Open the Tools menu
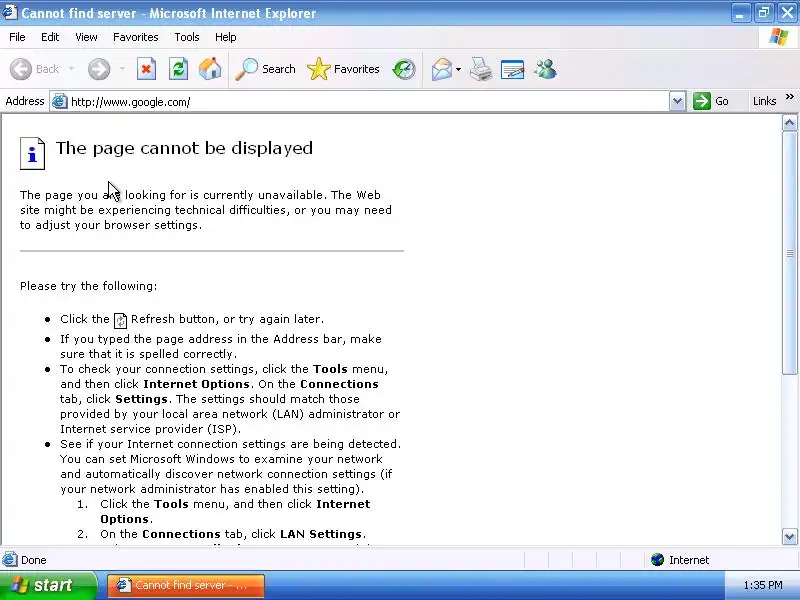 [x=187, y=37]
